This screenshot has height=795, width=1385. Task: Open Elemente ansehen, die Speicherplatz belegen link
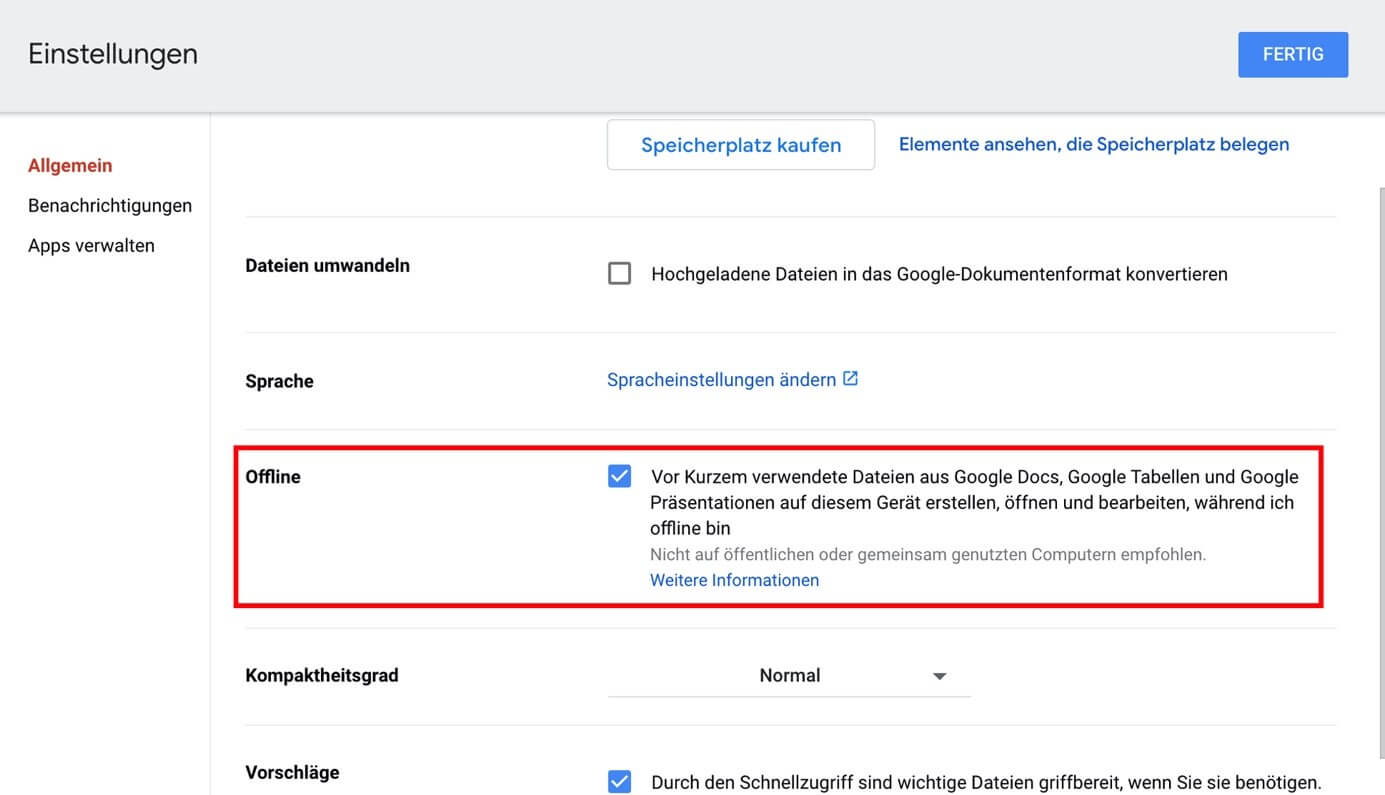(1094, 145)
